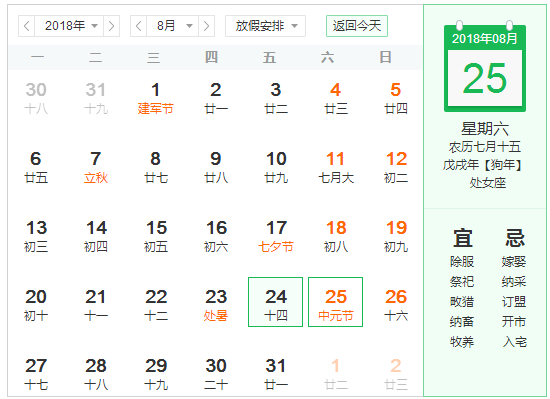
Task: Click the 农历七月十五 lunar date text
Action: pyautogui.click(x=485, y=147)
